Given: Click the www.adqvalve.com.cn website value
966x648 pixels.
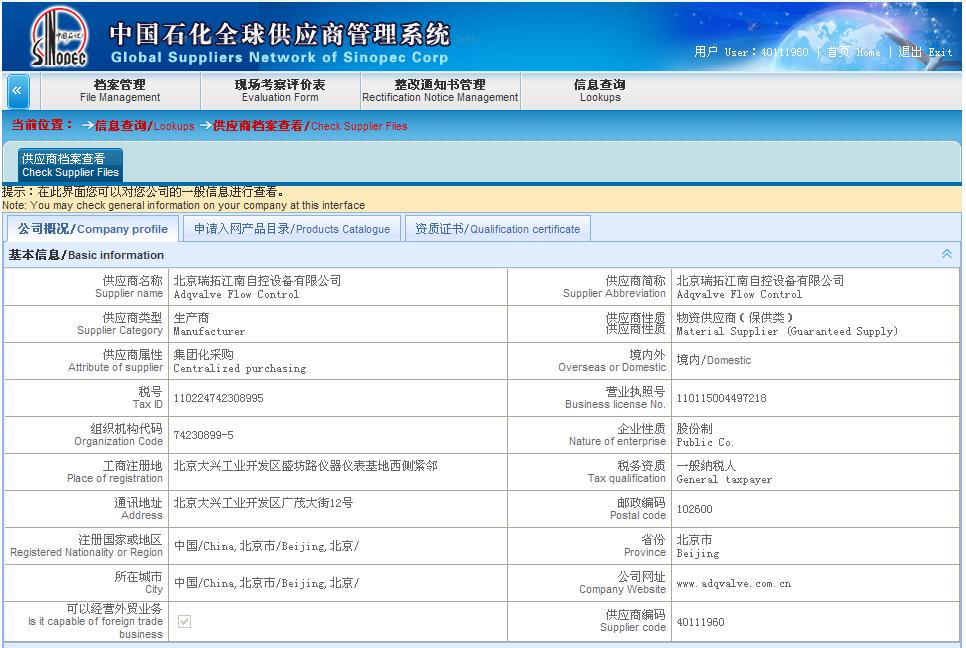Looking at the screenshot, I should click(x=734, y=583).
